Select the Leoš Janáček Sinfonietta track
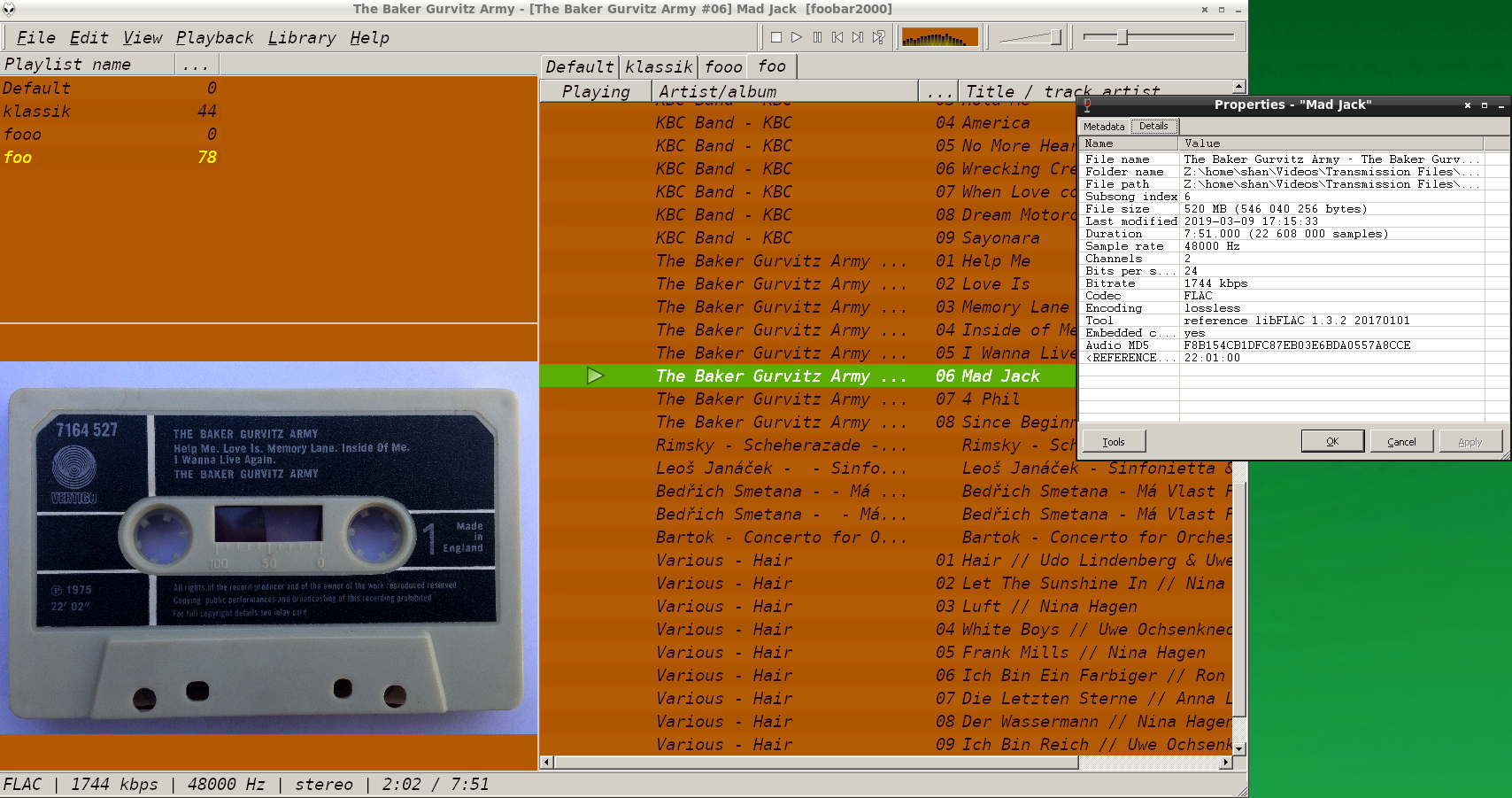 pos(885,469)
